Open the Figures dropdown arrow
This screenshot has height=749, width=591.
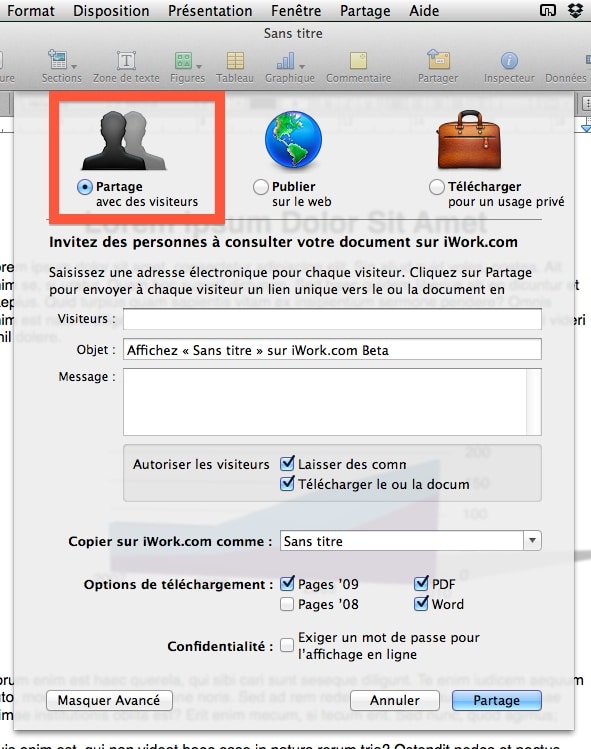pyautogui.click(x=199, y=66)
